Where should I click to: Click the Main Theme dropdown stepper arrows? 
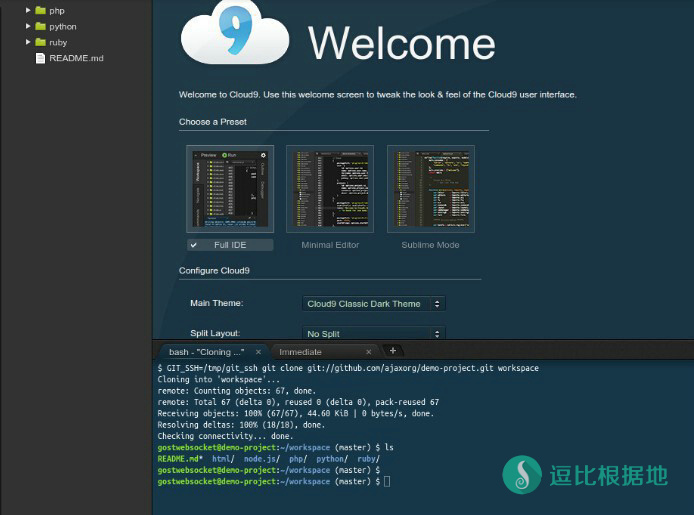(x=437, y=304)
